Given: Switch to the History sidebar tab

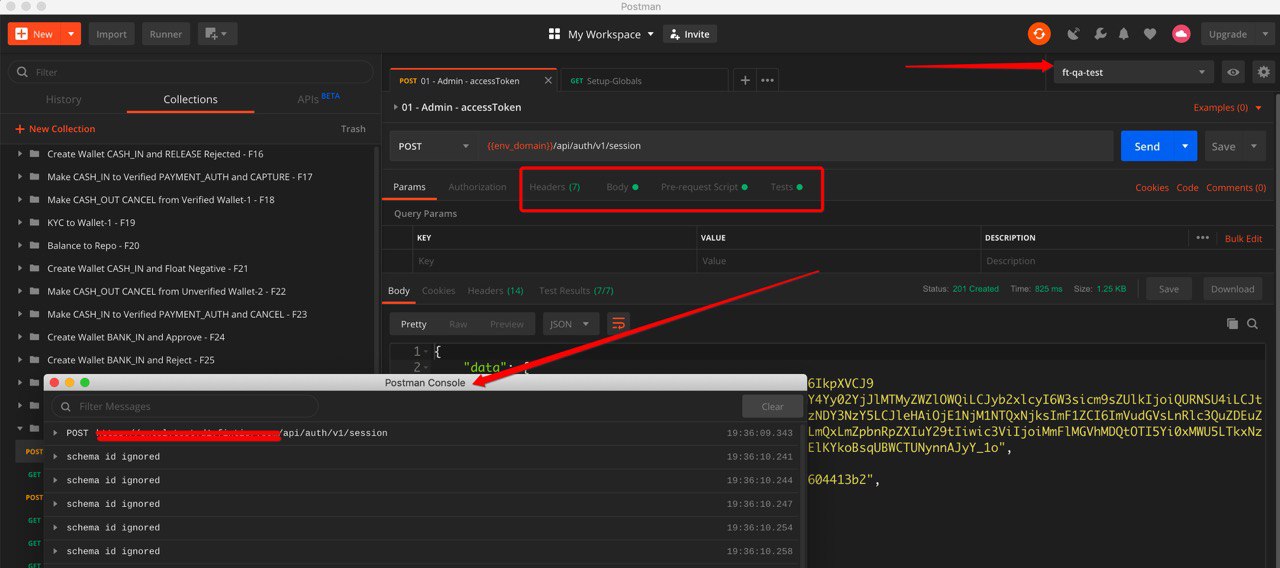Looking at the screenshot, I should (64, 99).
